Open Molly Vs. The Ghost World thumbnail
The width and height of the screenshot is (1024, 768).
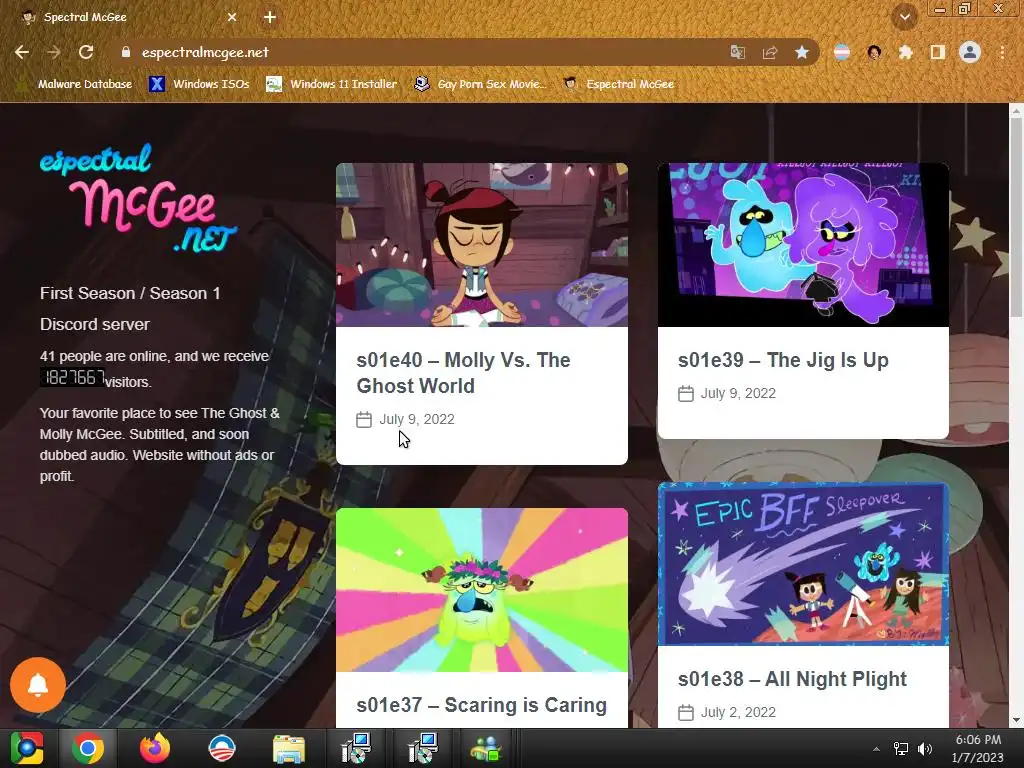tap(481, 245)
